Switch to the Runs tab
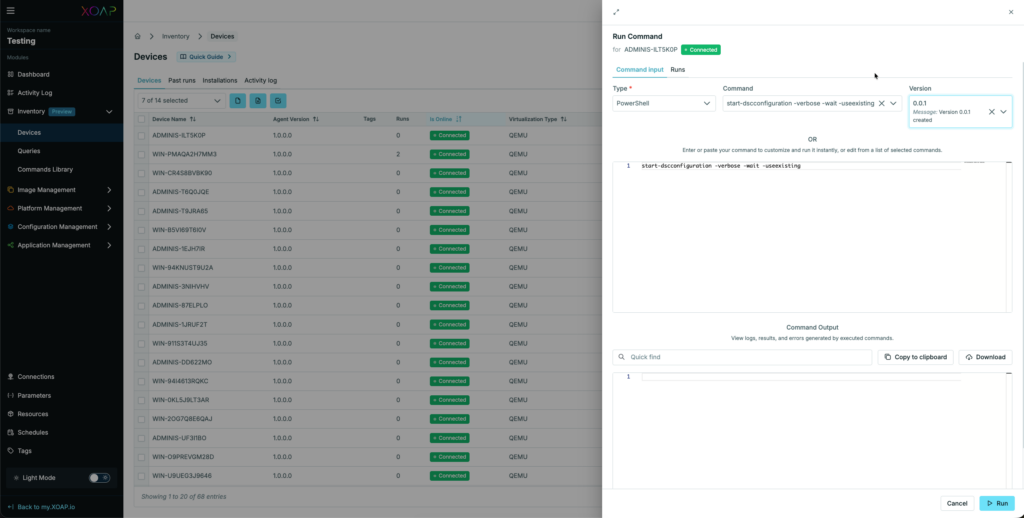 [x=678, y=69]
